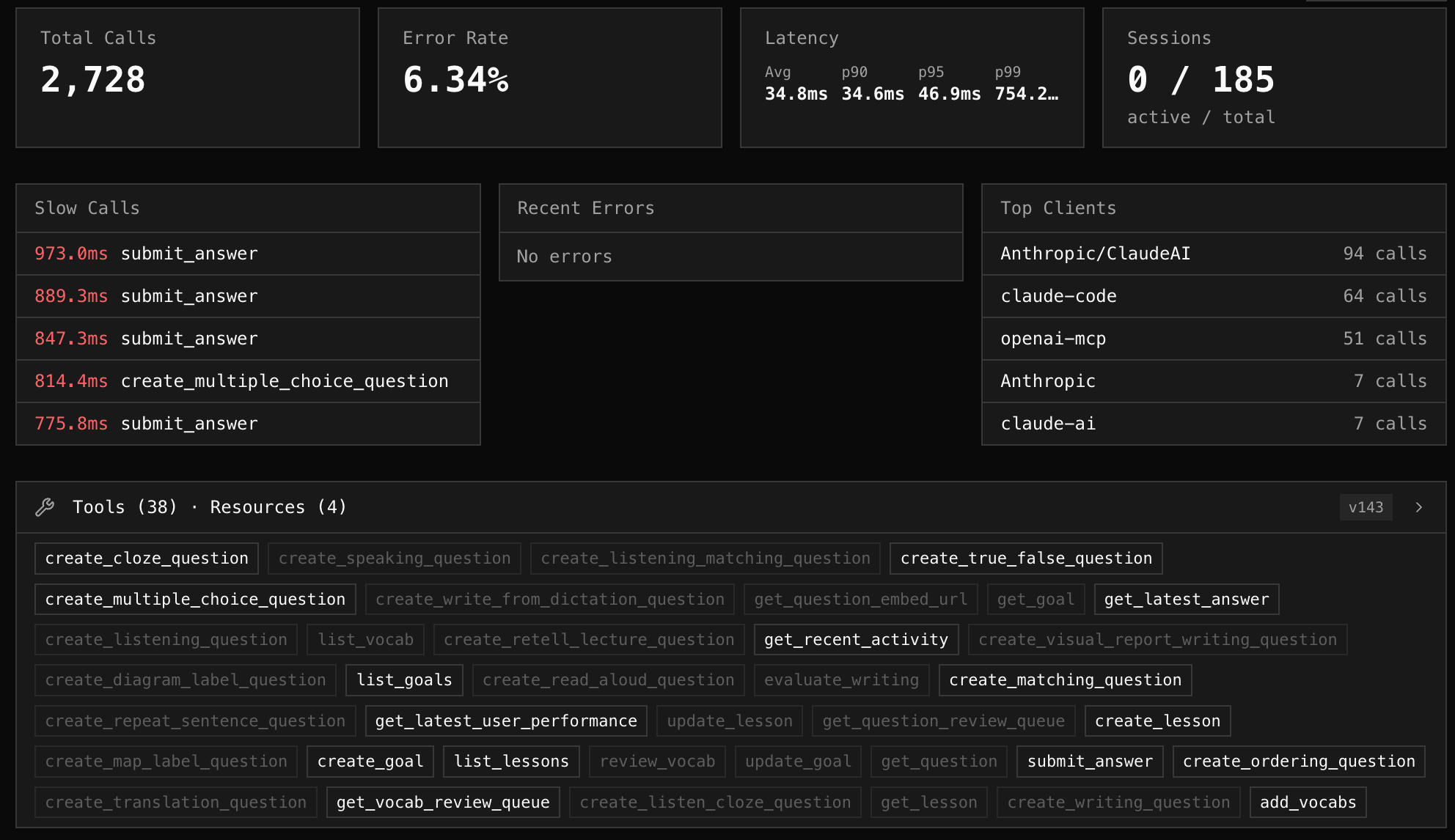Screen dimensions: 1455x840
Task: Open the 775.8ms submit_answer slow call
Action: [248, 424]
